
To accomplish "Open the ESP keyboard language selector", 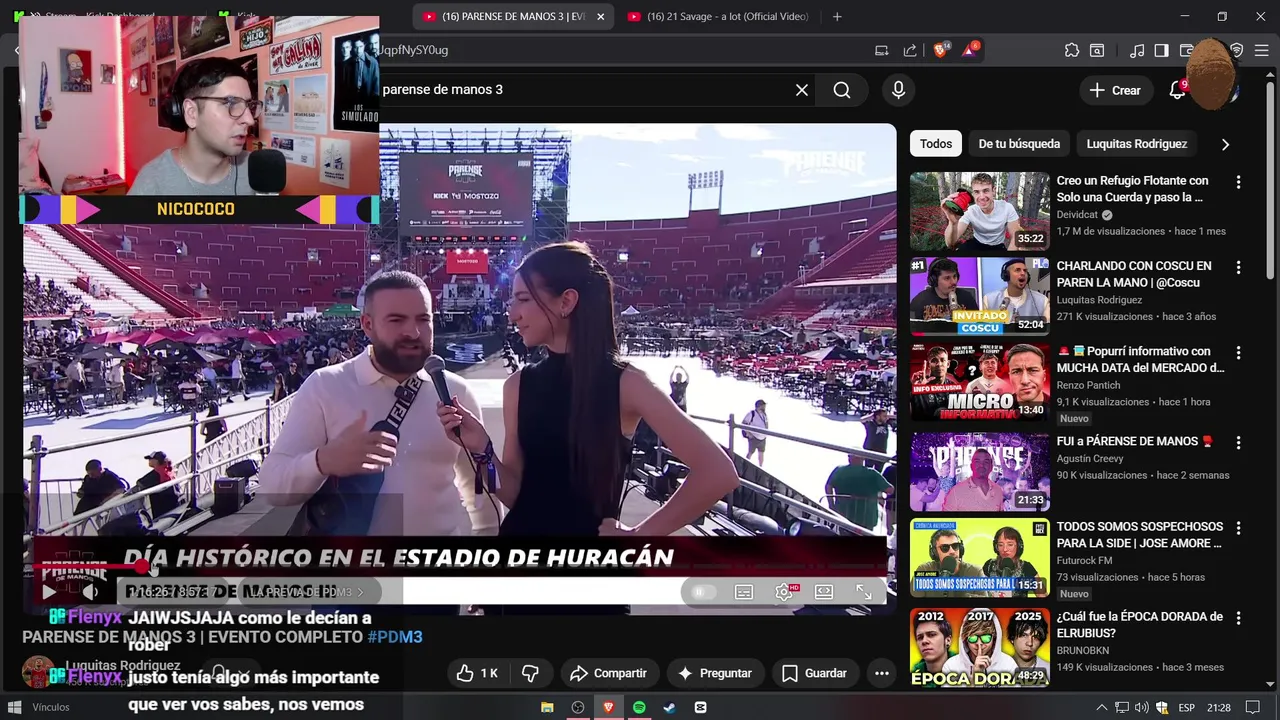I will click(x=1188, y=707).
